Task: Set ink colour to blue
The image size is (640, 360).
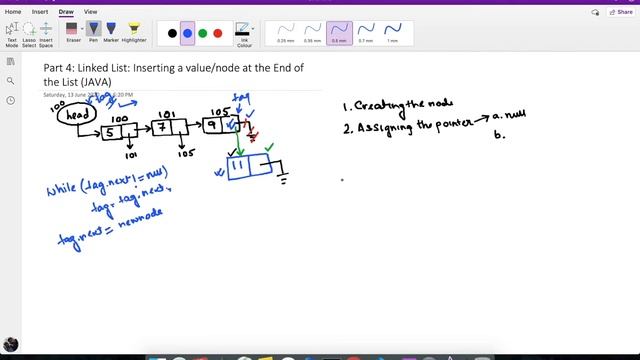Action: pyautogui.click(x=187, y=33)
